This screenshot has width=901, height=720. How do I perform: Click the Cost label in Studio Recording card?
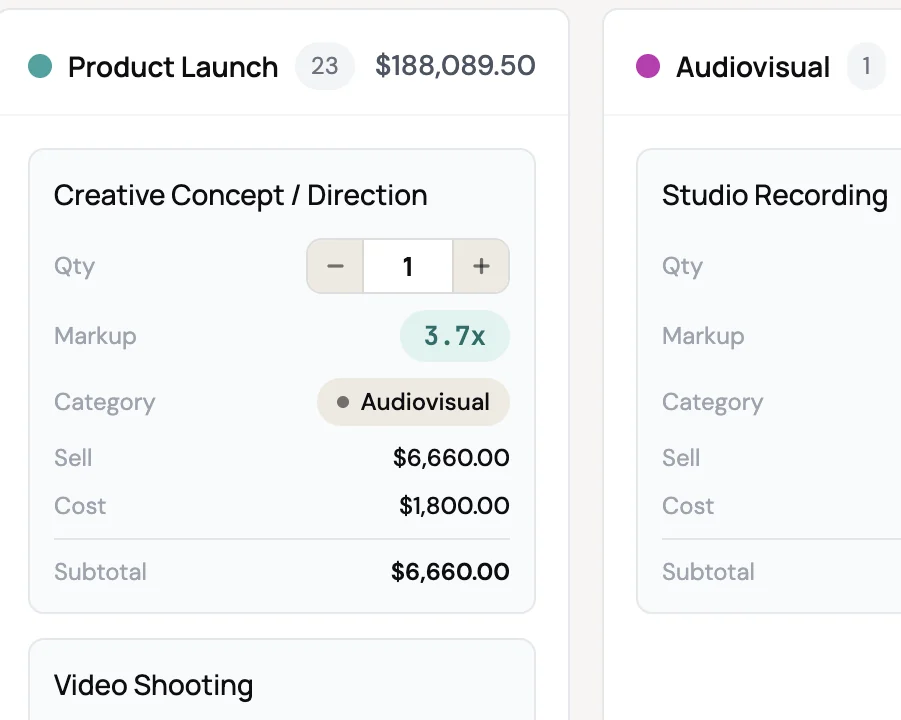(688, 506)
